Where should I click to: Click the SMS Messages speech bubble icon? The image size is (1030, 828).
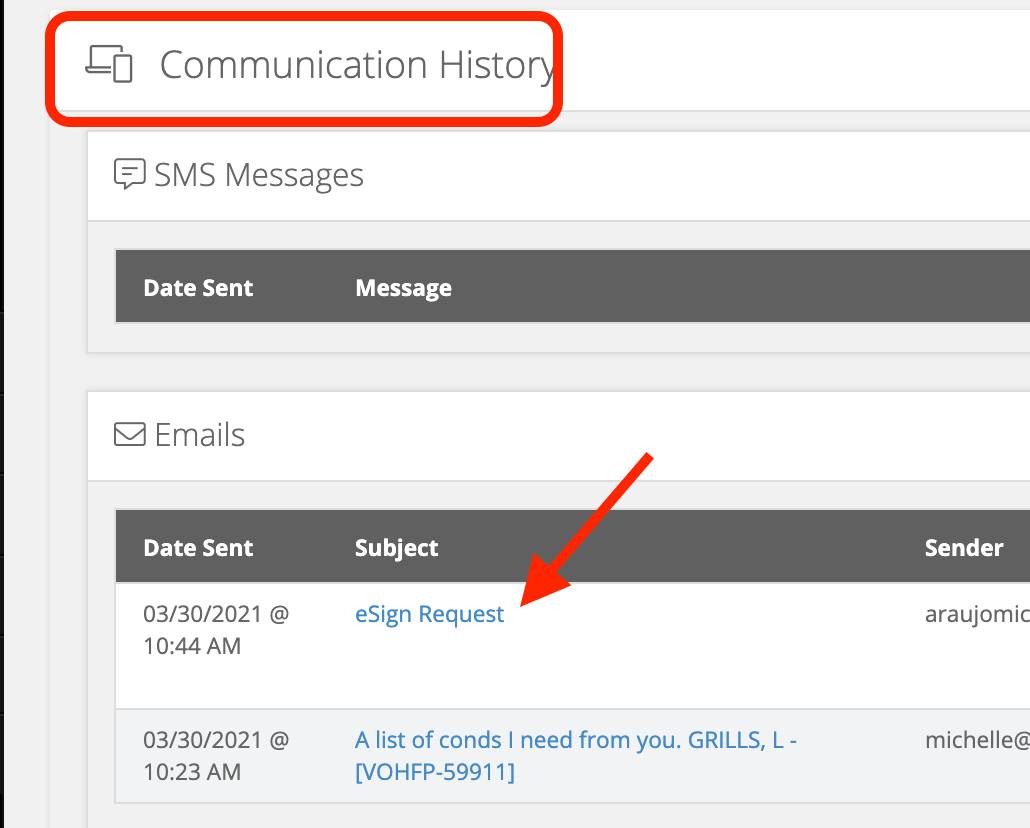pos(128,174)
